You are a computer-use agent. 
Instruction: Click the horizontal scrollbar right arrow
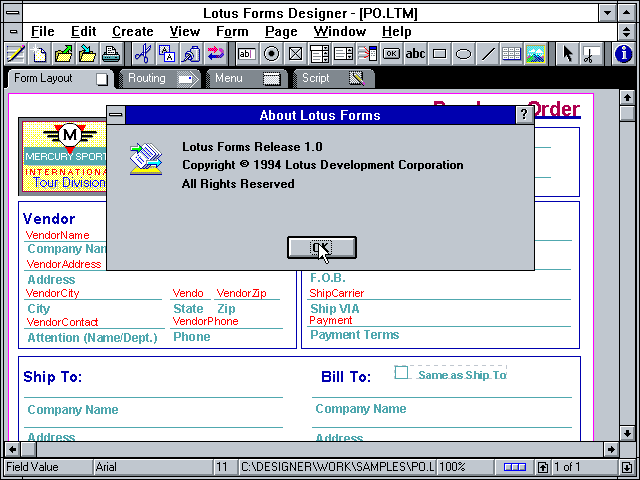click(x=611, y=449)
